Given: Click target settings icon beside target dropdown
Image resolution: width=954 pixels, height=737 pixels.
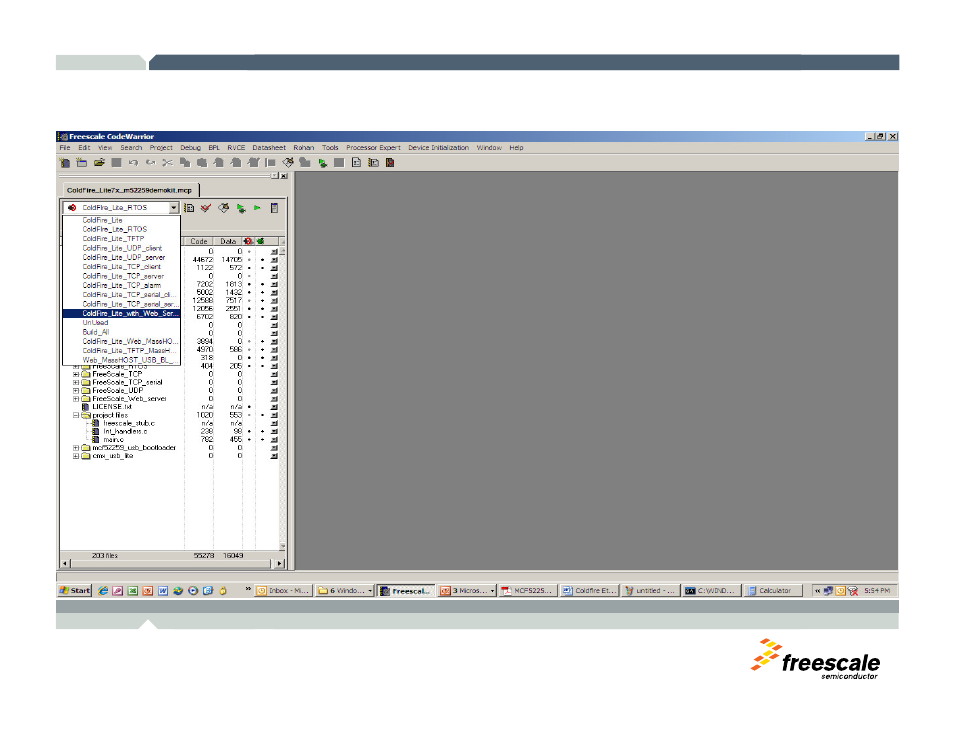Looking at the screenshot, I should (189, 208).
